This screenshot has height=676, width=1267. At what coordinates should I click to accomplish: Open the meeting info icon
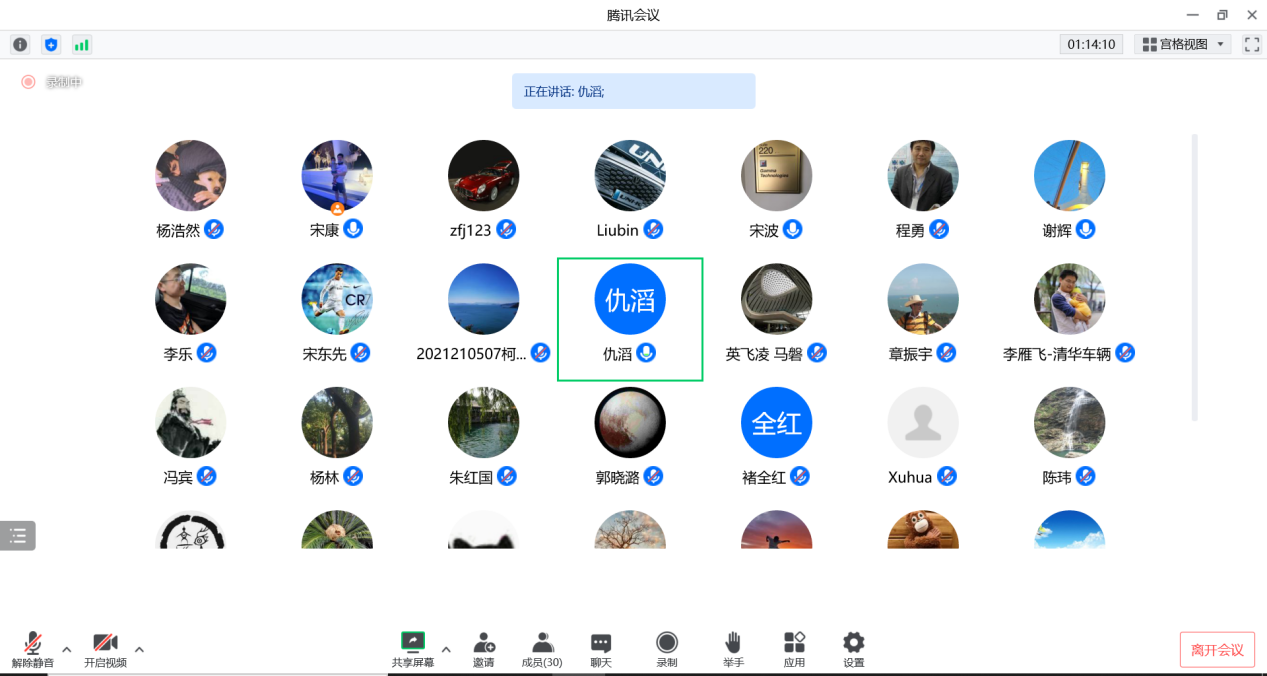click(20, 45)
